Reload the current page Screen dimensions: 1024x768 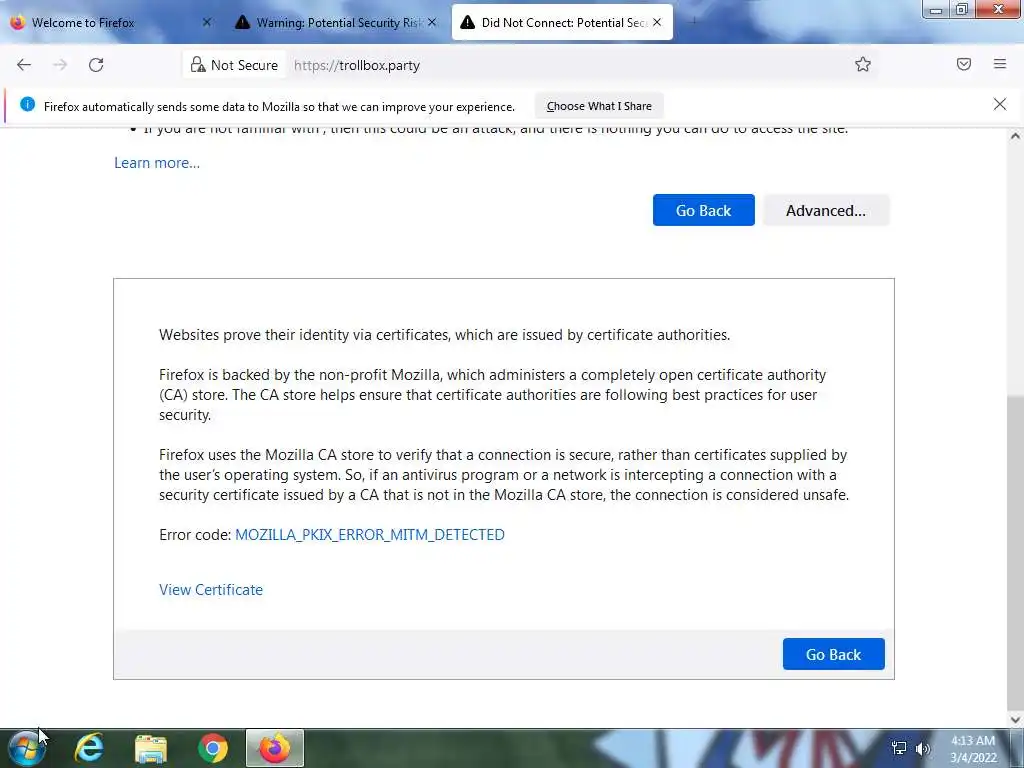pyautogui.click(x=96, y=65)
